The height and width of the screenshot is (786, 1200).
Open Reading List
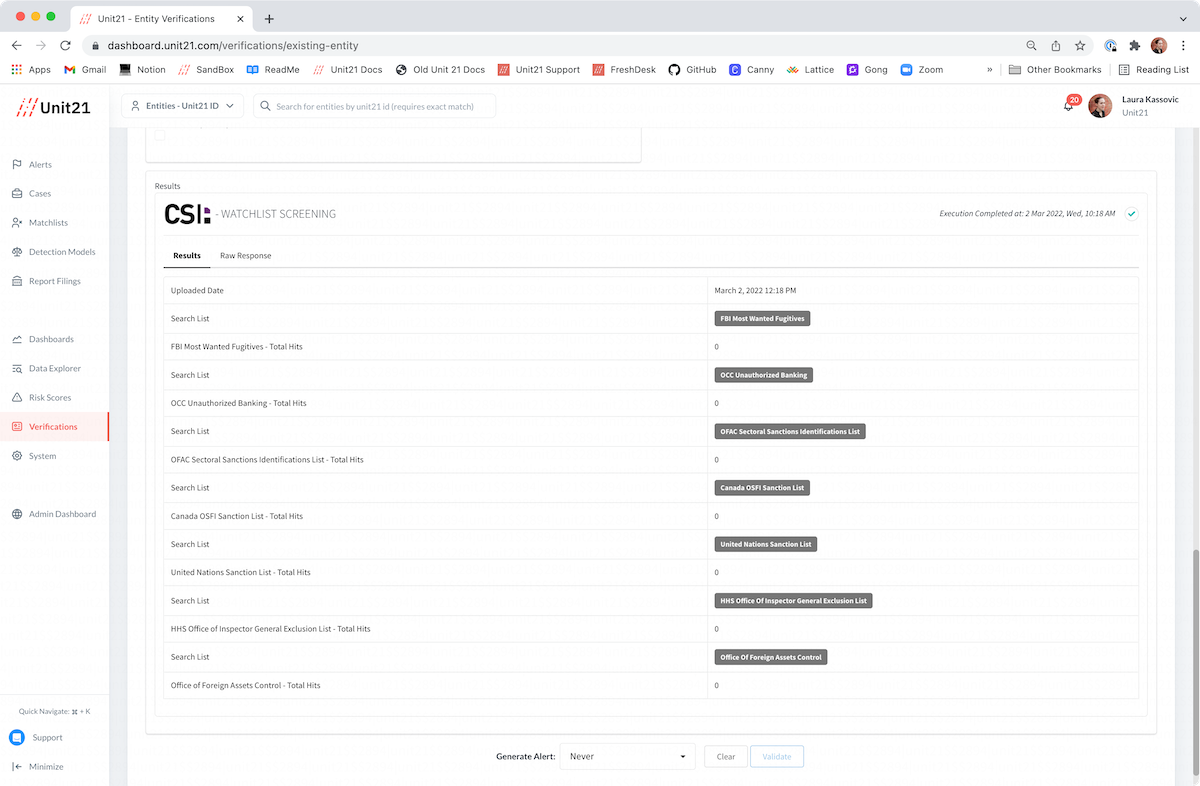(1153, 70)
